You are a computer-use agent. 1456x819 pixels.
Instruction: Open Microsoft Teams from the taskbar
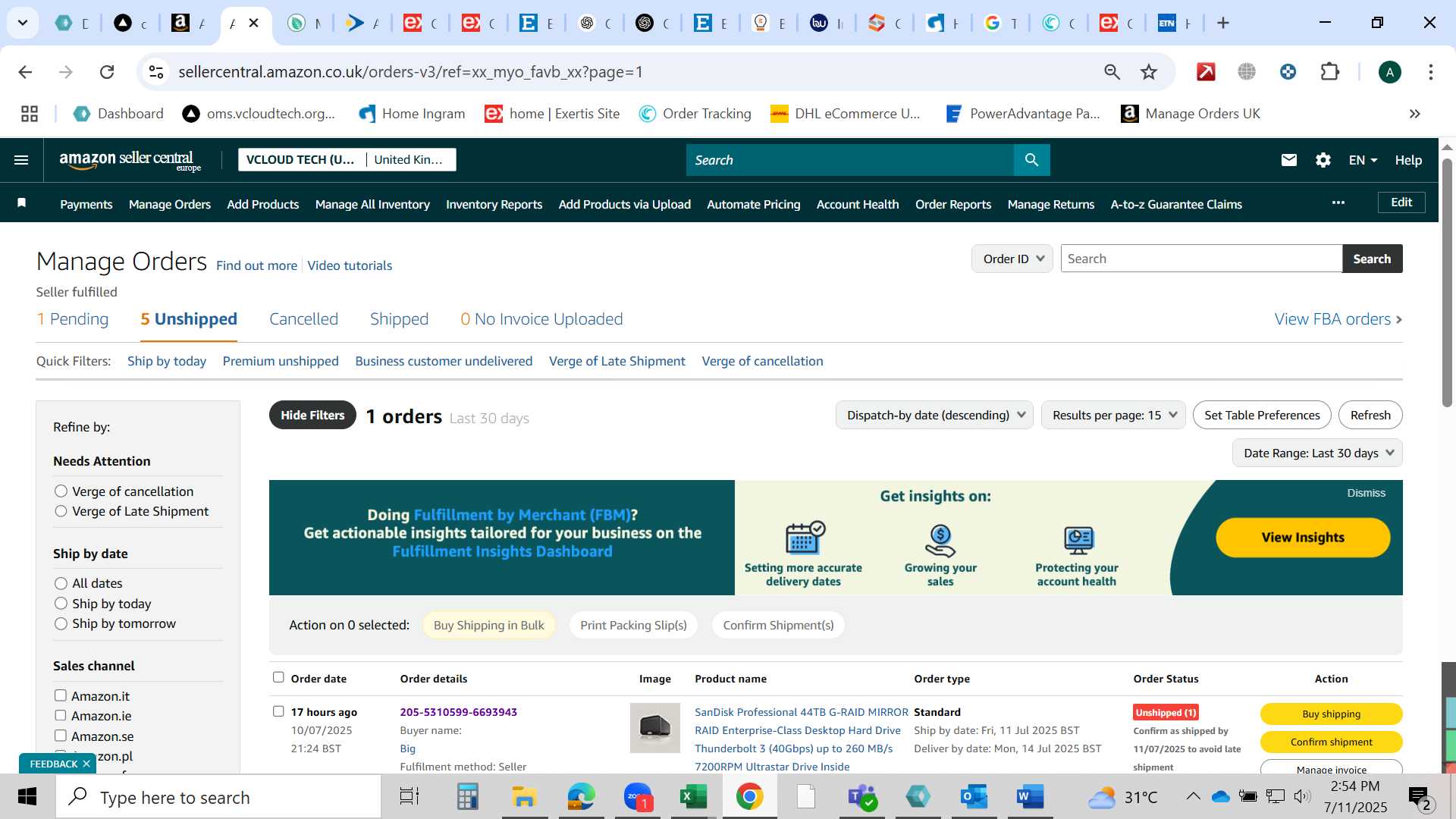(861, 797)
